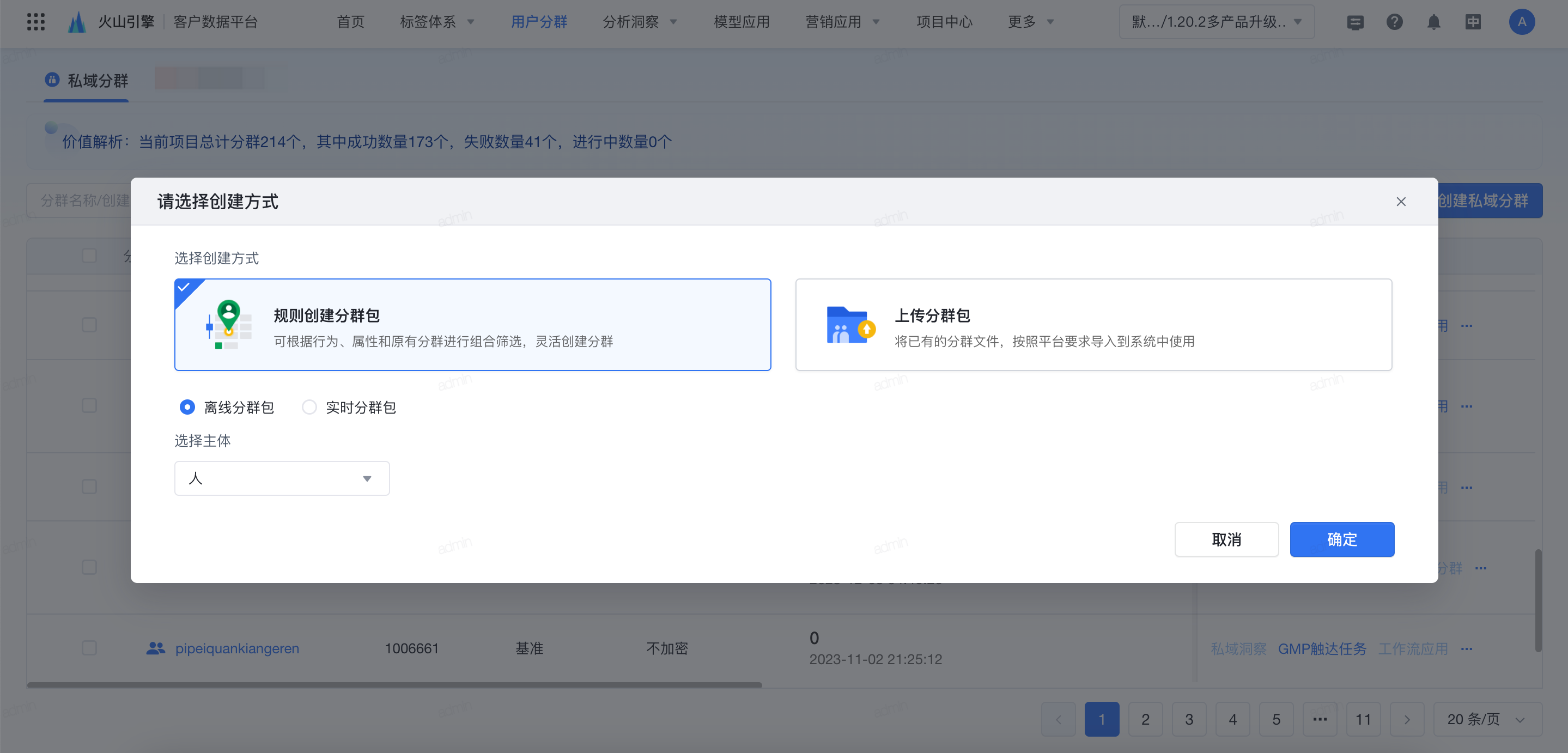Open the app grid launcher icon
1568x753 pixels.
tap(36, 22)
